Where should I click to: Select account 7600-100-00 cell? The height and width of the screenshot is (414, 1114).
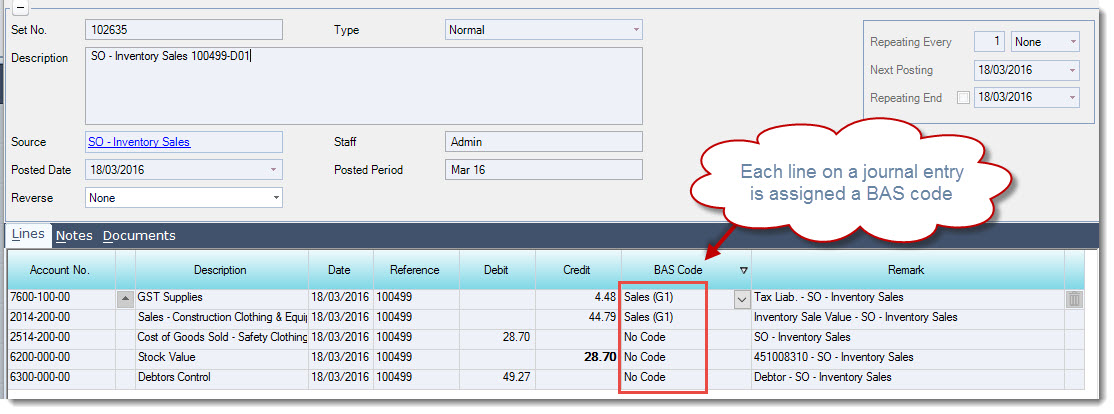(61, 298)
